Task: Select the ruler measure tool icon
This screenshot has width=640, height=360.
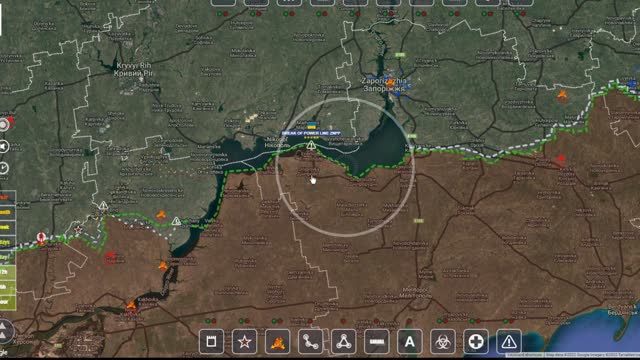Action: click(x=377, y=341)
